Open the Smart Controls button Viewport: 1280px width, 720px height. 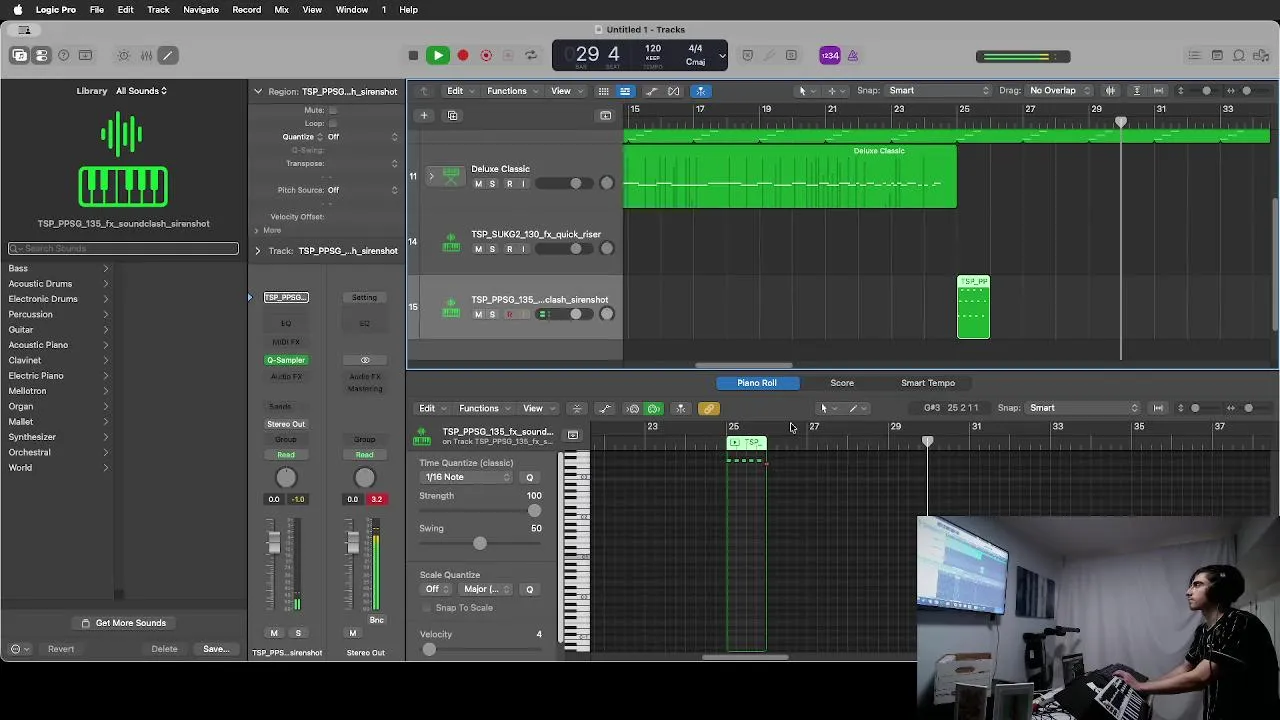[124, 56]
